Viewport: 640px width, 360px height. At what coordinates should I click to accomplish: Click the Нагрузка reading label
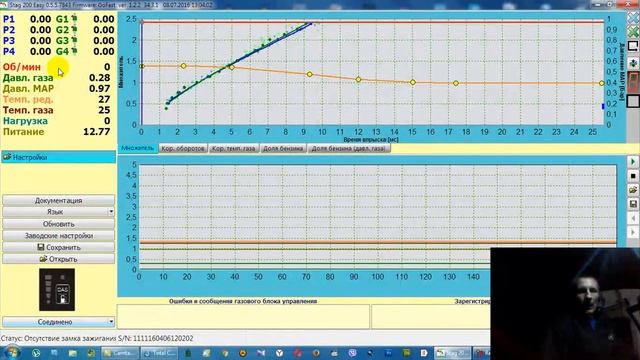(x=25, y=121)
